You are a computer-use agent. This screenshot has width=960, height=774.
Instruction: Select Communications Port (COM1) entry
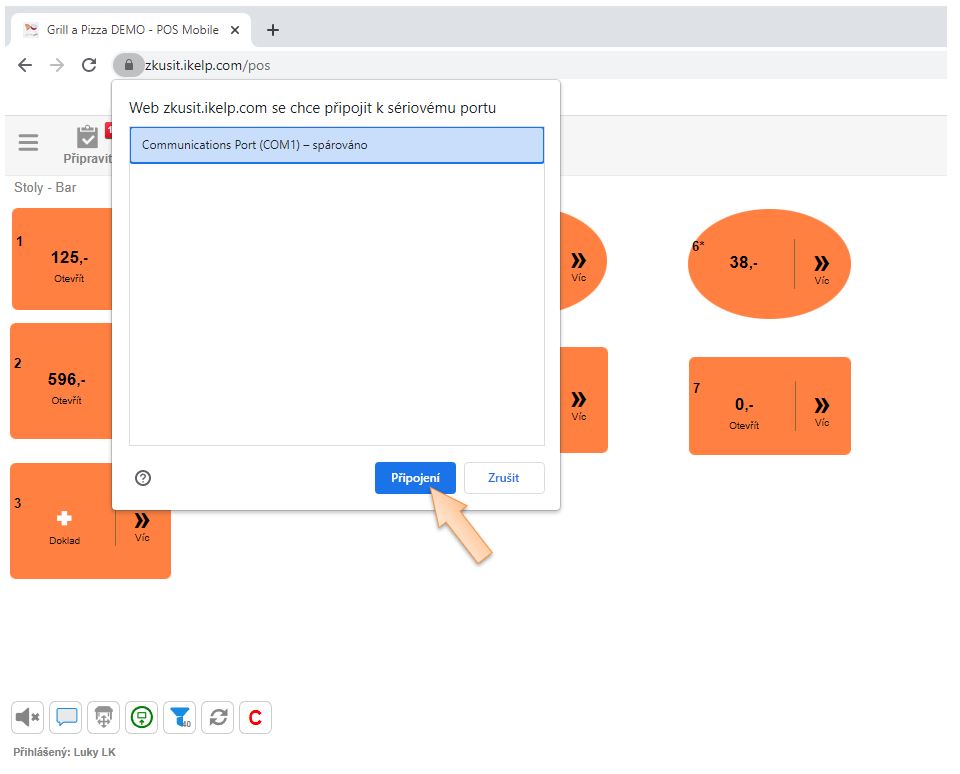pyautogui.click(x=337, y=145)
